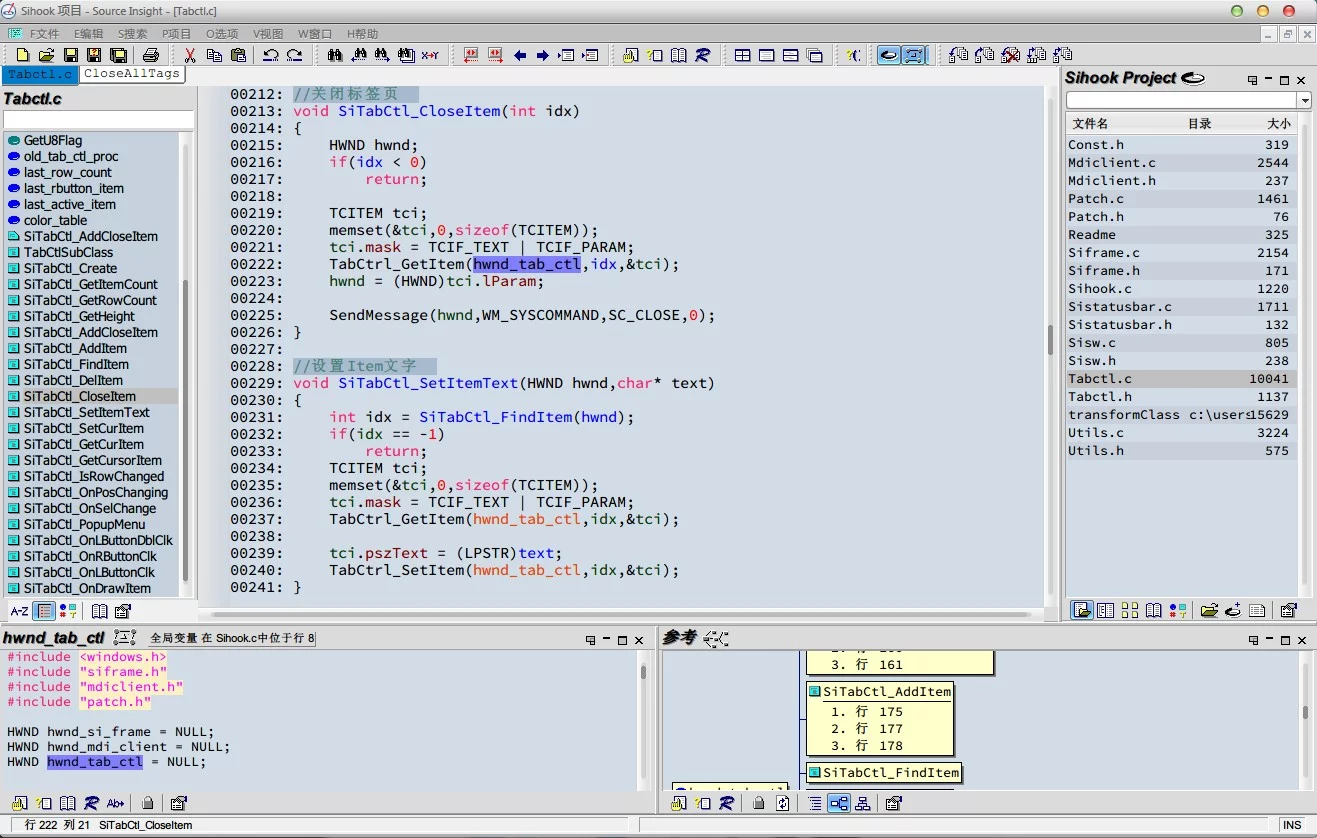
Task: Click the Go Back blue arrow
Action: tap(520, 56)
